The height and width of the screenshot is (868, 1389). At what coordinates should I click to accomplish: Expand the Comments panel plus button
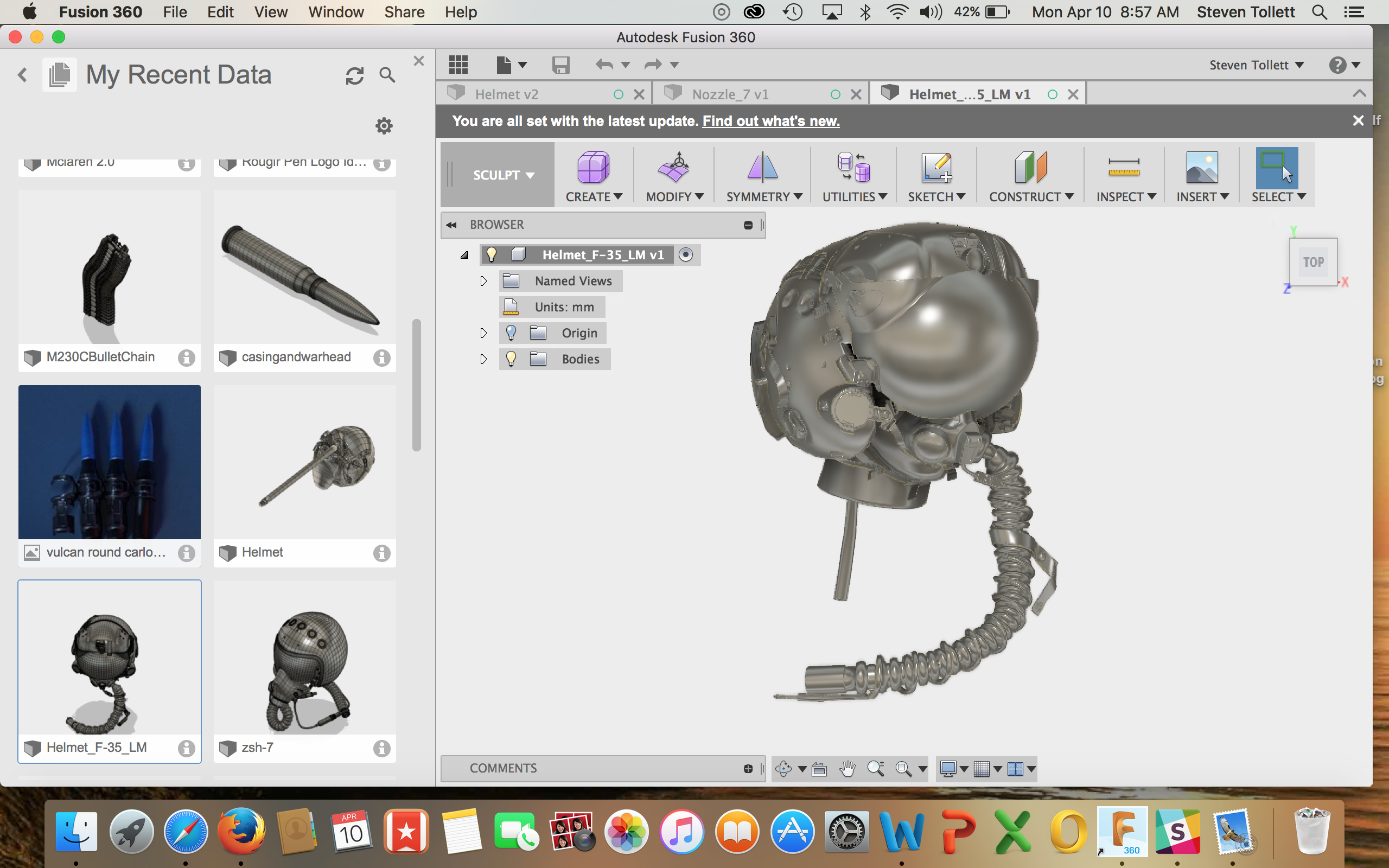point(748,769)
